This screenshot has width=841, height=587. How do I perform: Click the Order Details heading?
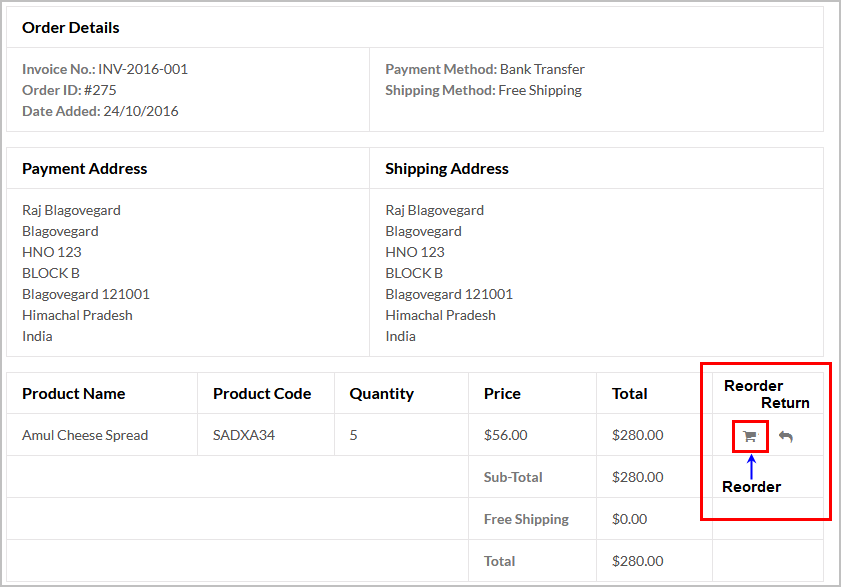pos(71,27)
